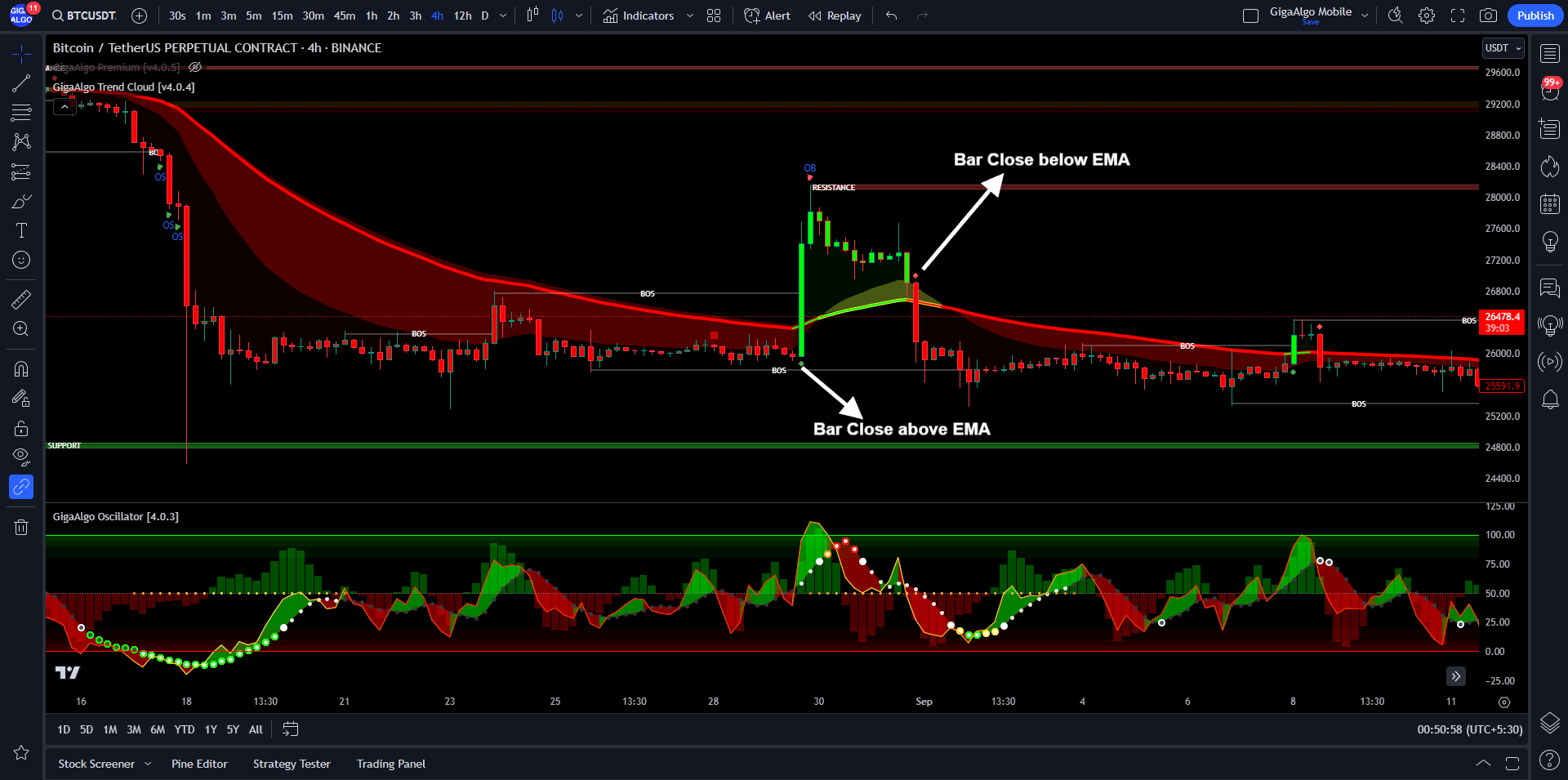Expand the GigaAlgo Mobile layout dropdown
Image resolution: width=1568 pixels, height=780 pixels.
(x=1365, y=16)
